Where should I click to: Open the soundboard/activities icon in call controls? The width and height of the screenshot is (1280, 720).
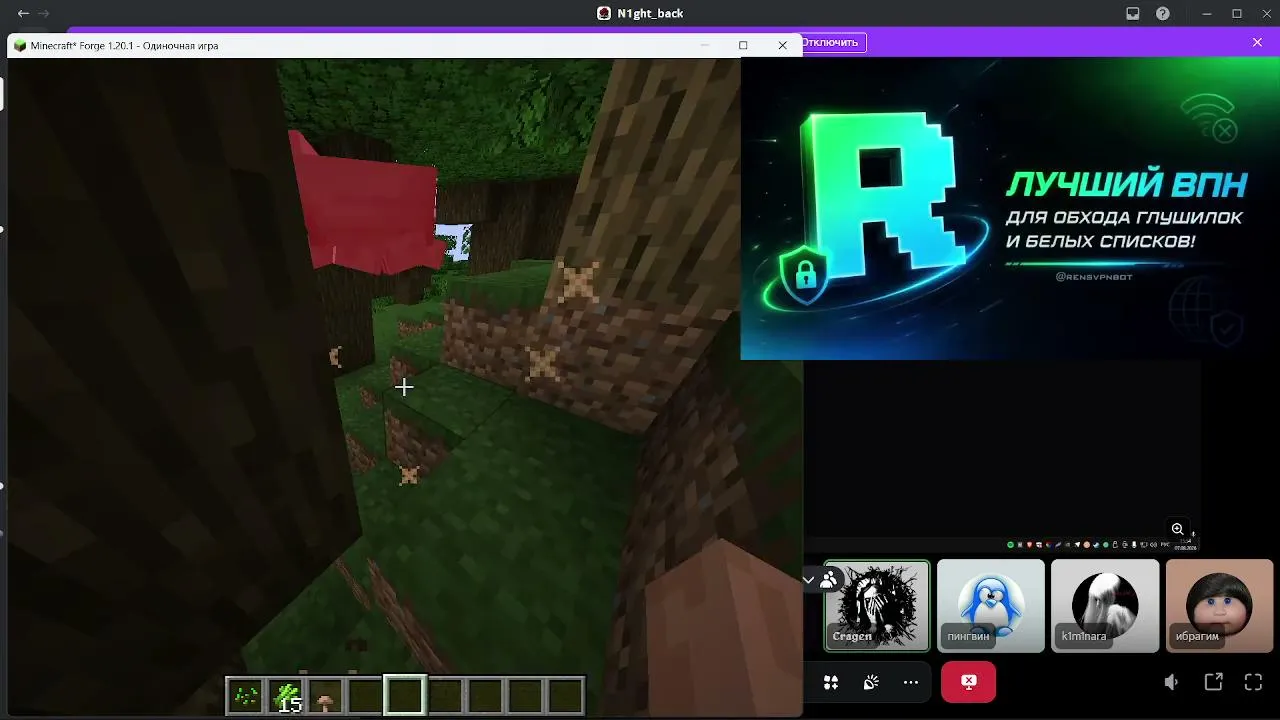[x=831, y=682]
